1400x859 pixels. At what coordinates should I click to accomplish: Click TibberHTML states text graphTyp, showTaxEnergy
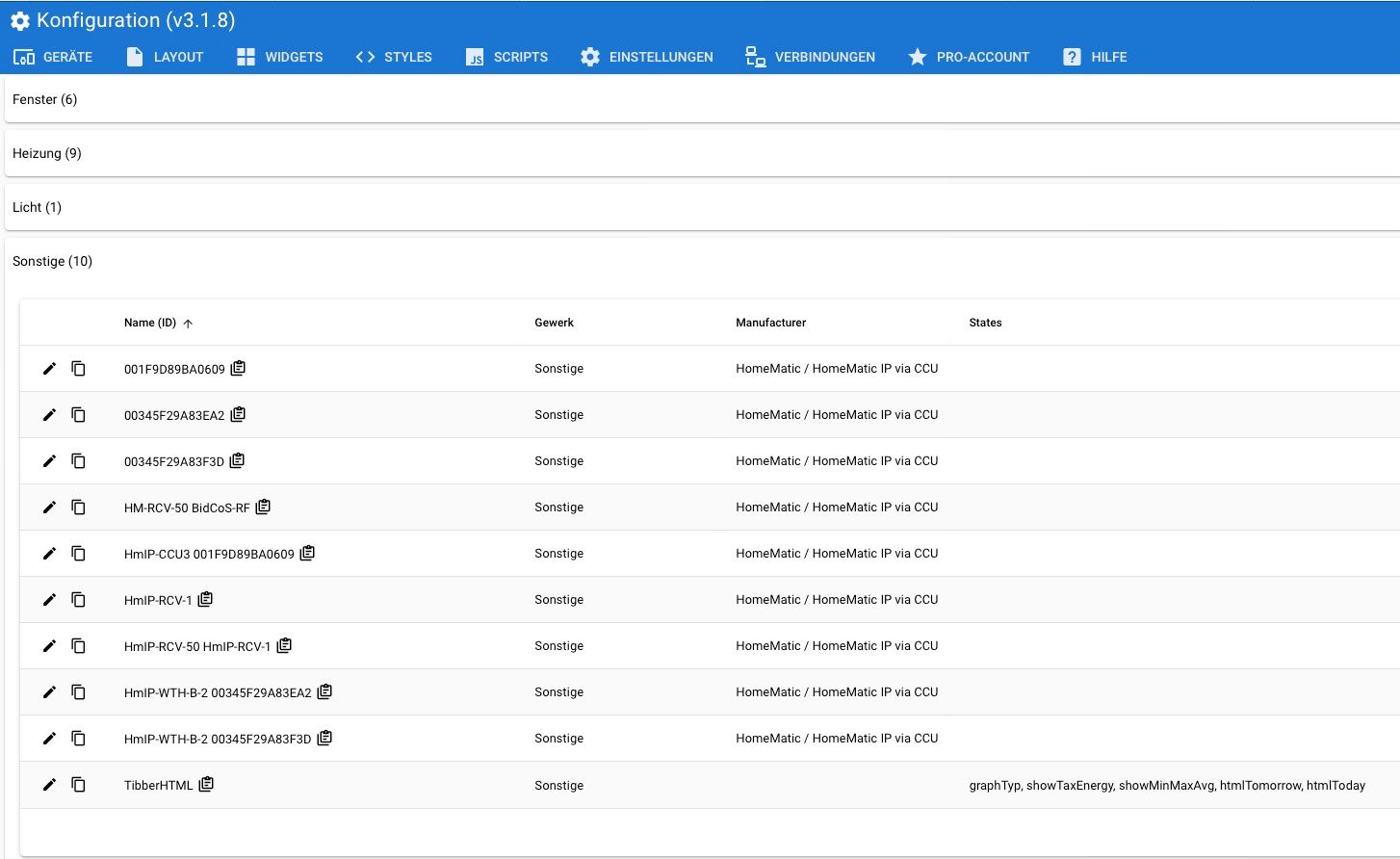(1167, 786)
